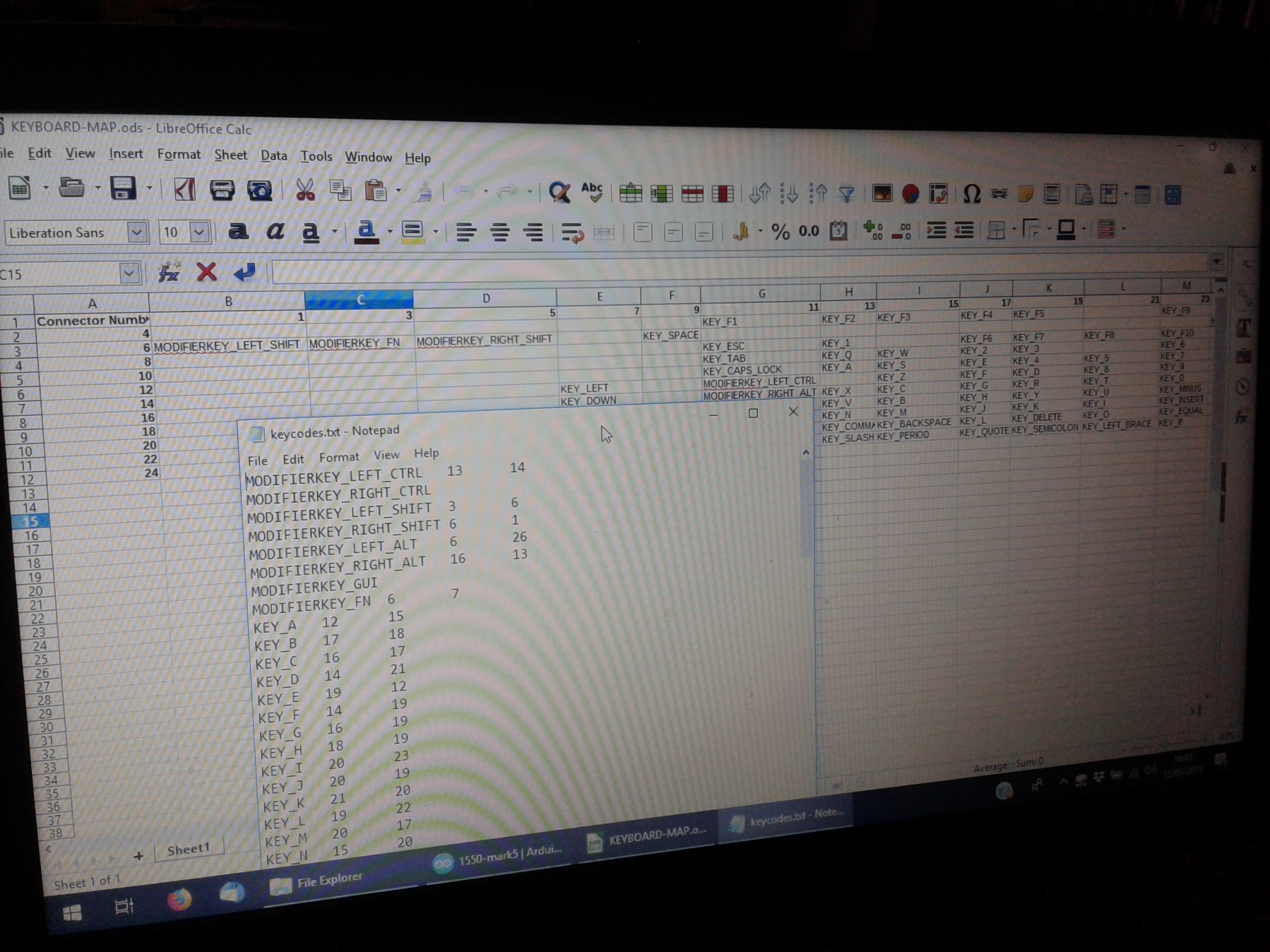The width and height of the screenshot is (1270, 952).
Task: Open Edit menu in Calc
Action: pyautogui.click(x=39, y=152)
